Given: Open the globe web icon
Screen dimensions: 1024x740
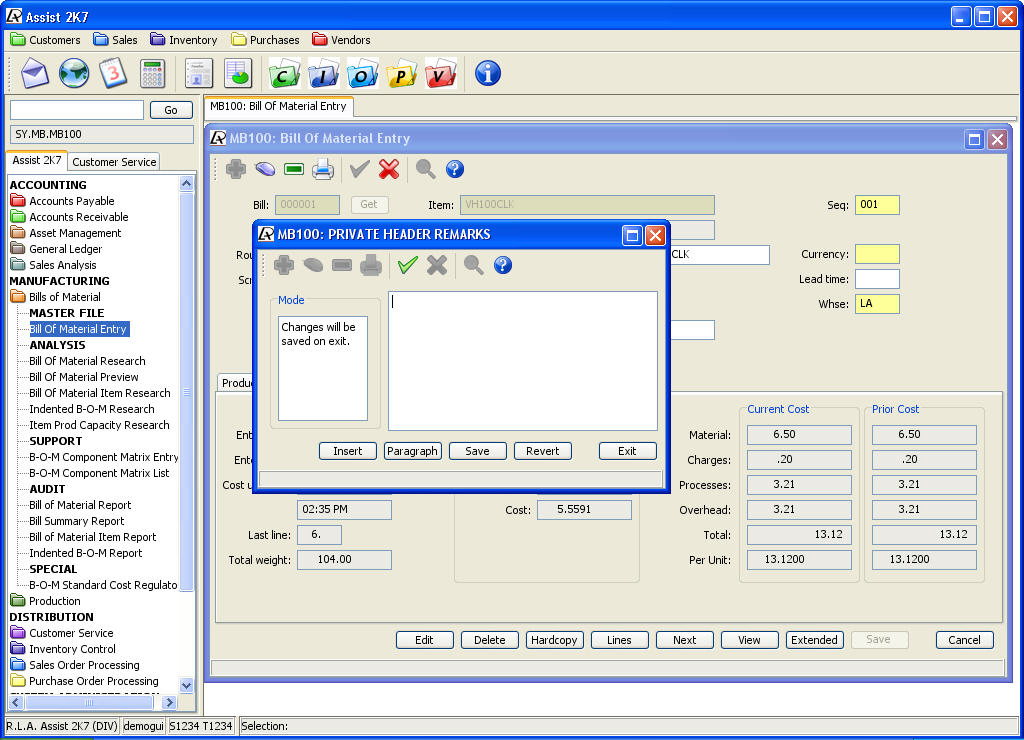Looking at the screenshot, I should coord(74,73).
